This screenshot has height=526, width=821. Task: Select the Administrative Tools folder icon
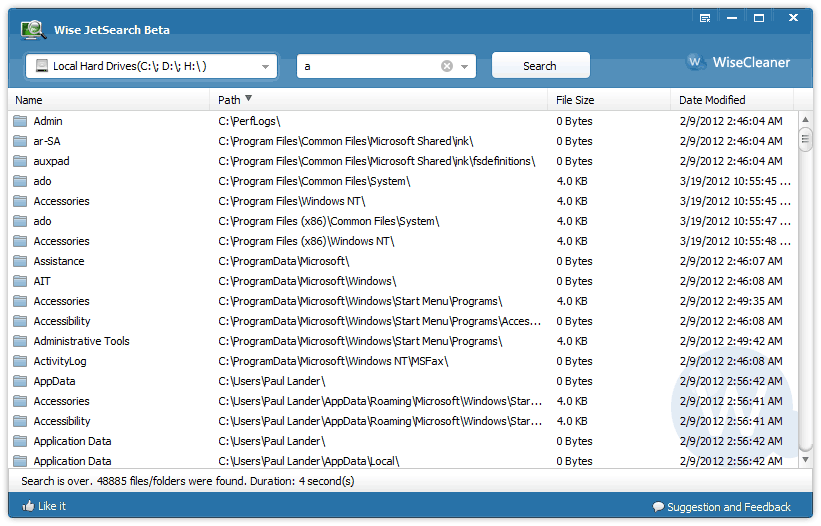20,341
